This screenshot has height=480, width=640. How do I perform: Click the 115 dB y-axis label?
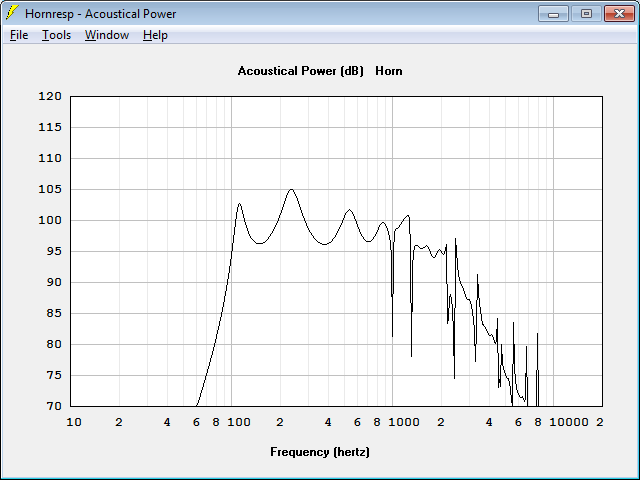coord(50,127)
